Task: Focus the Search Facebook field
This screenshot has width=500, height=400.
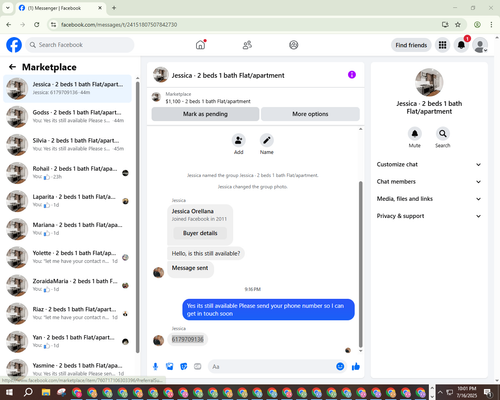Action: click(80, 45)
